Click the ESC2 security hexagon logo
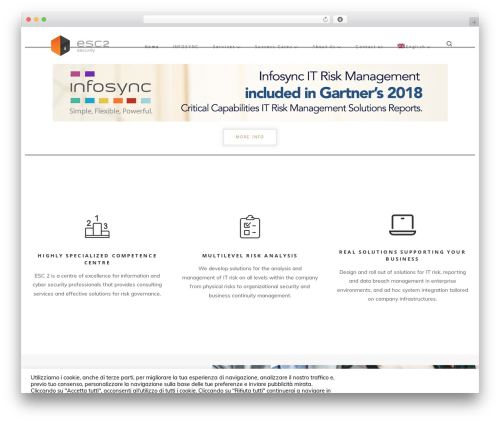500x423 pixels. pyautogui.click(x=60, y=46)
